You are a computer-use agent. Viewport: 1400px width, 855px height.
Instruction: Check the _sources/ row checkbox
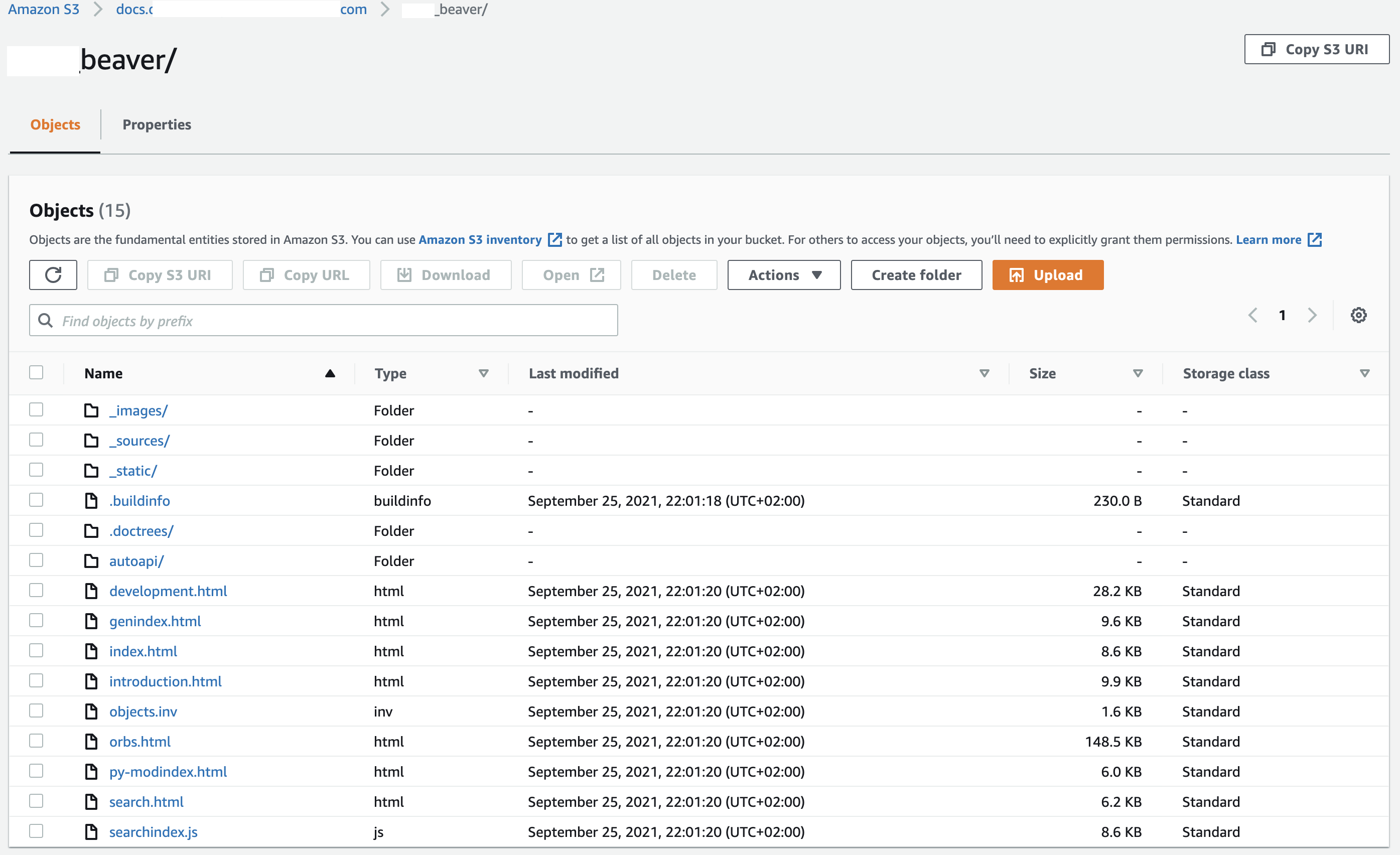point(36,440)
